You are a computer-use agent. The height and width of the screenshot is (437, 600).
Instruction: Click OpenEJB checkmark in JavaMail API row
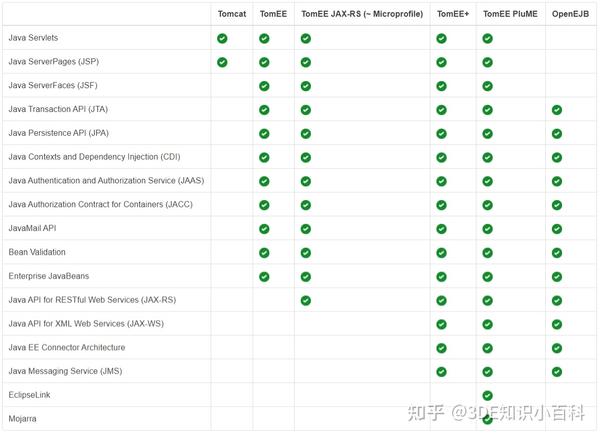coord(557,229)
